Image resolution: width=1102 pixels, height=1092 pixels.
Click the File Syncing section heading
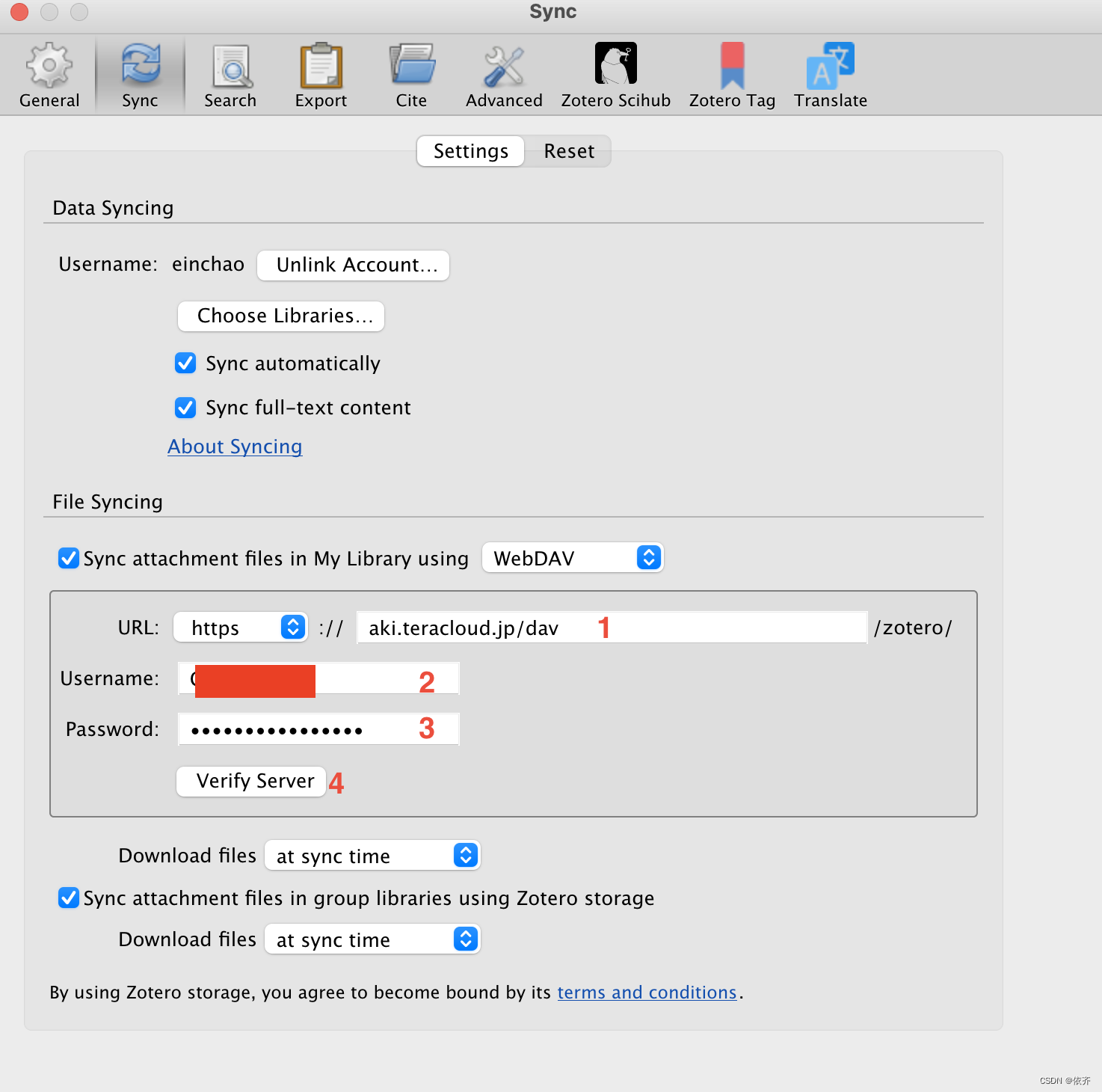(108, 502)
